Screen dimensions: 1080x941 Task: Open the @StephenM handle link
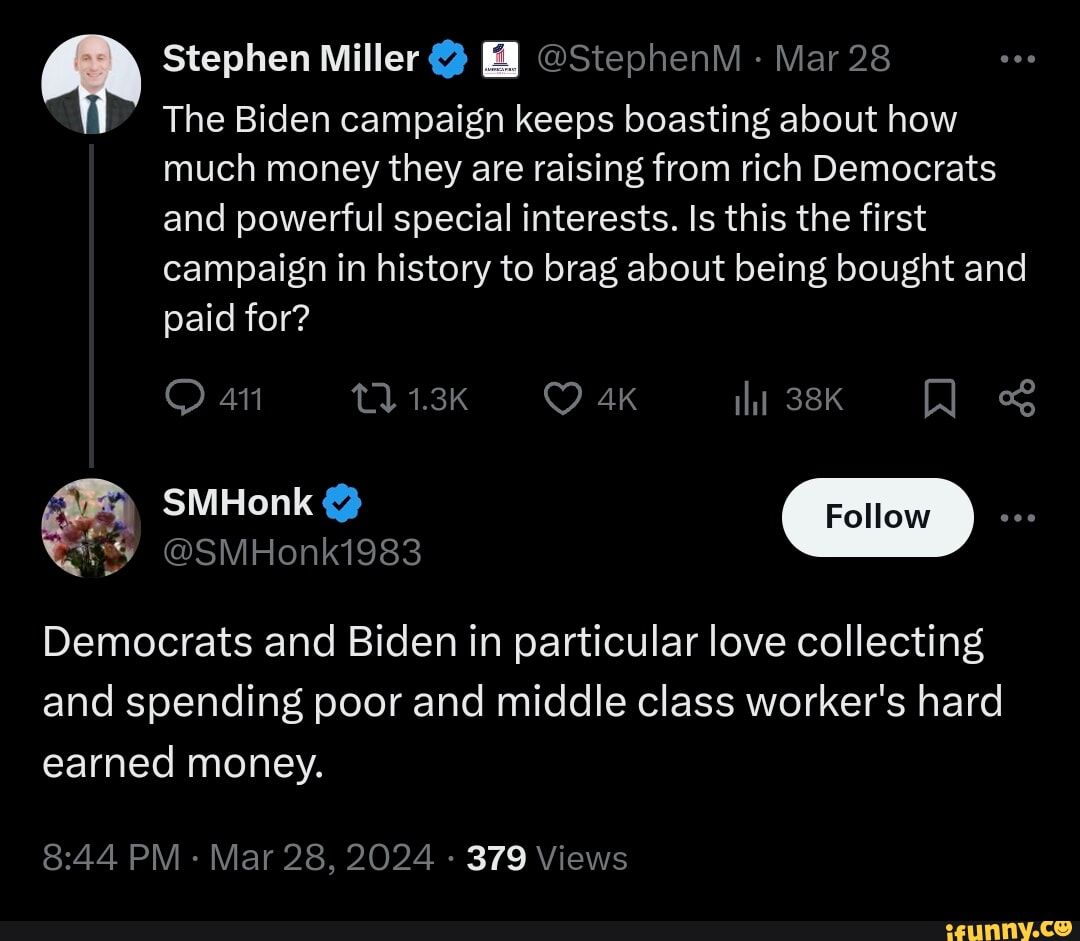[639, 59]
